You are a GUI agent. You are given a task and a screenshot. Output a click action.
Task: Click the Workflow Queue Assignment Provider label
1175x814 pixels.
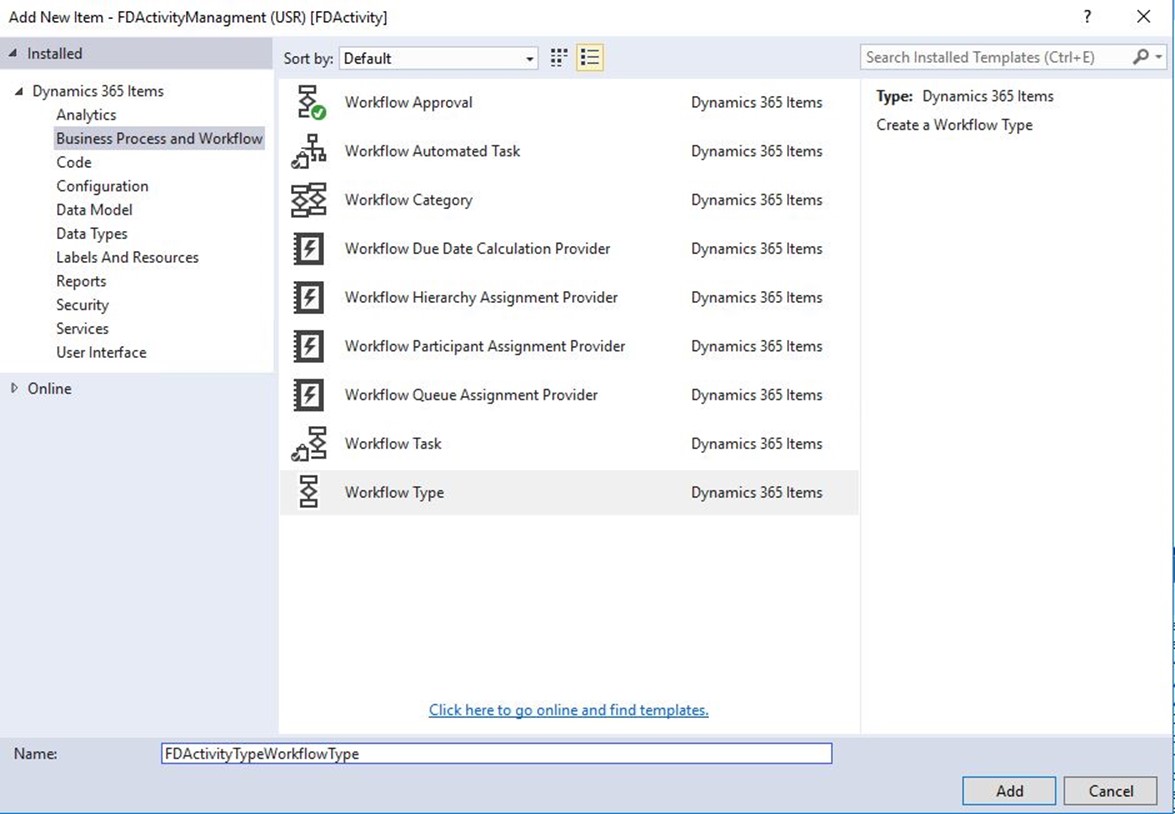click(x=471, y=395)
